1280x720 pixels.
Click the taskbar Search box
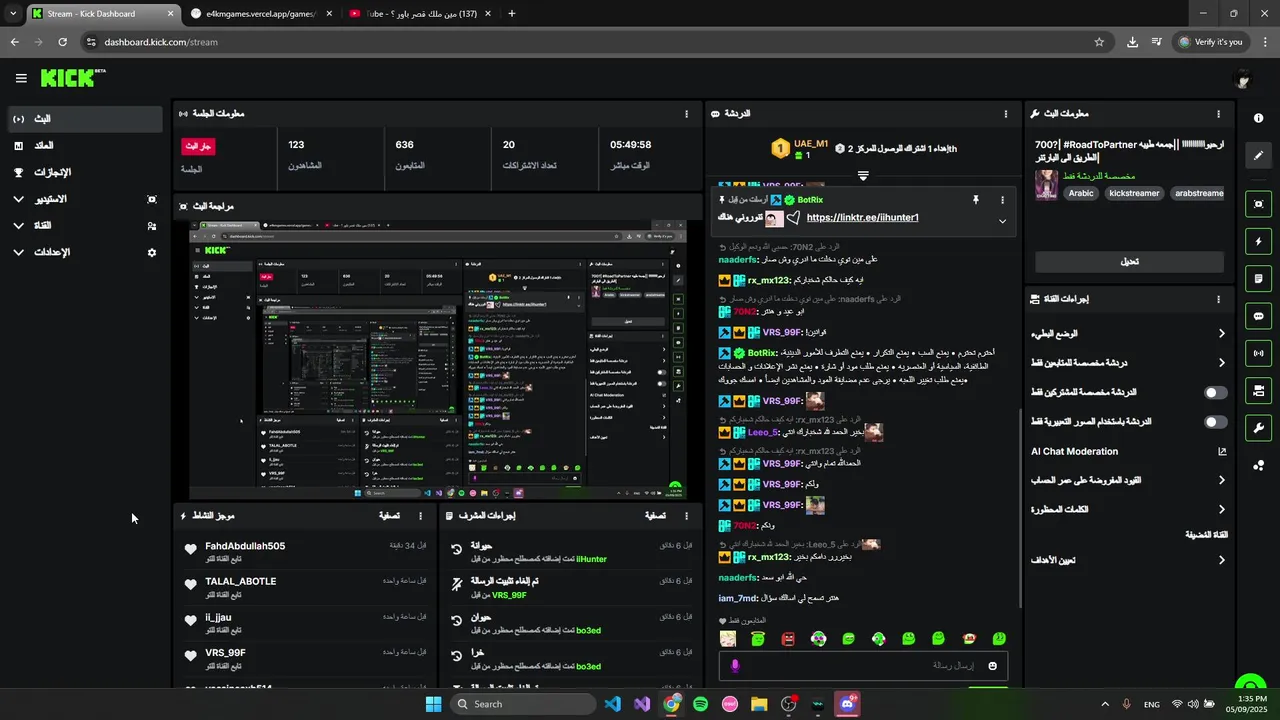pos(523,704)
